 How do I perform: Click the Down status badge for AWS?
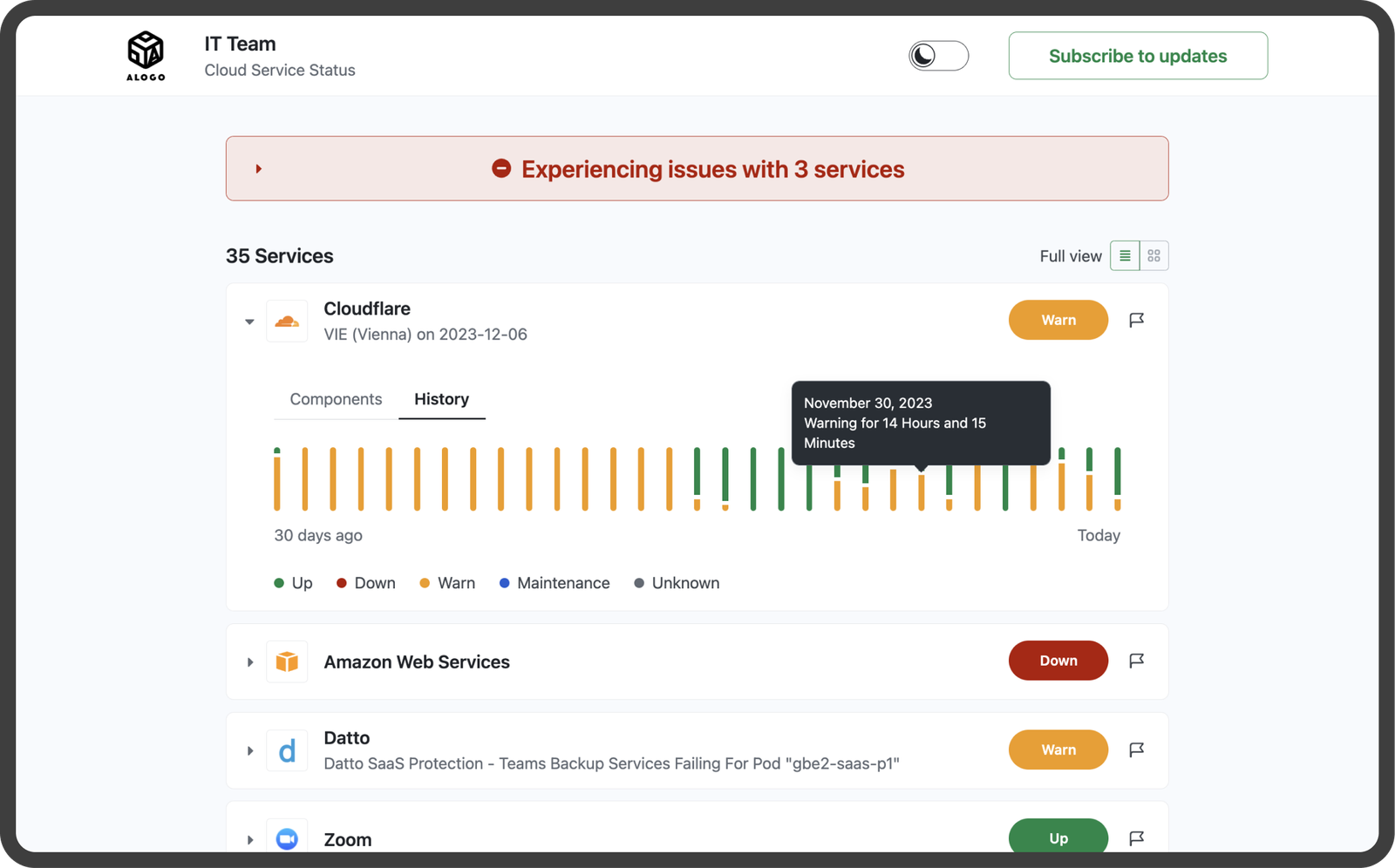coord(1058,661)
